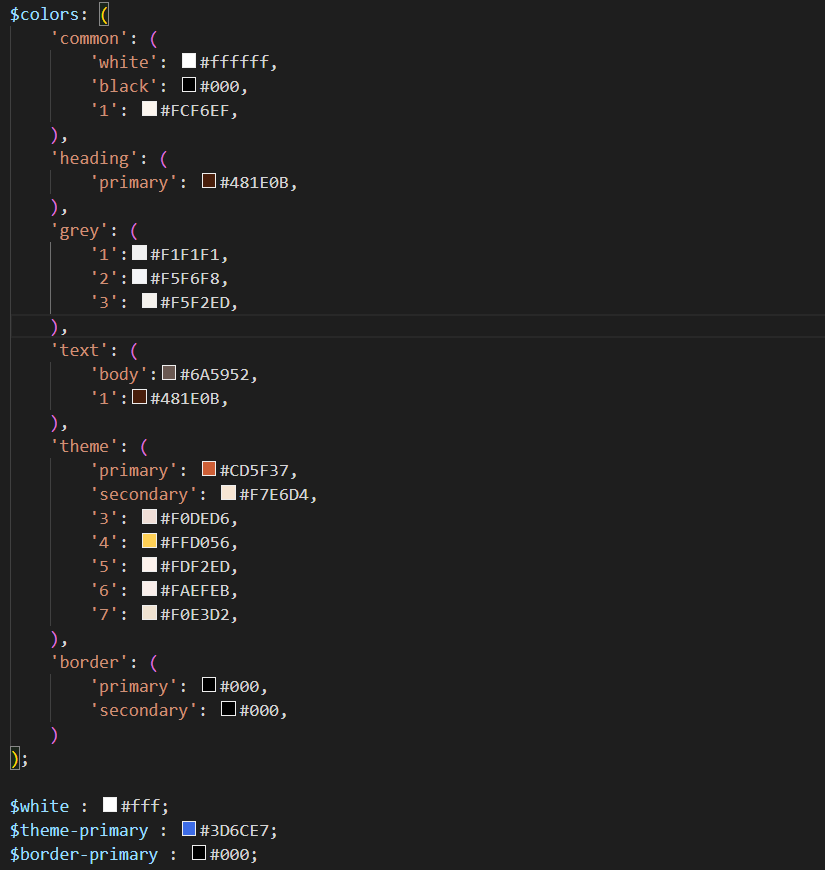Click the heading primary color swatch
Screen dimensions: 825x870
coord(209,182)
